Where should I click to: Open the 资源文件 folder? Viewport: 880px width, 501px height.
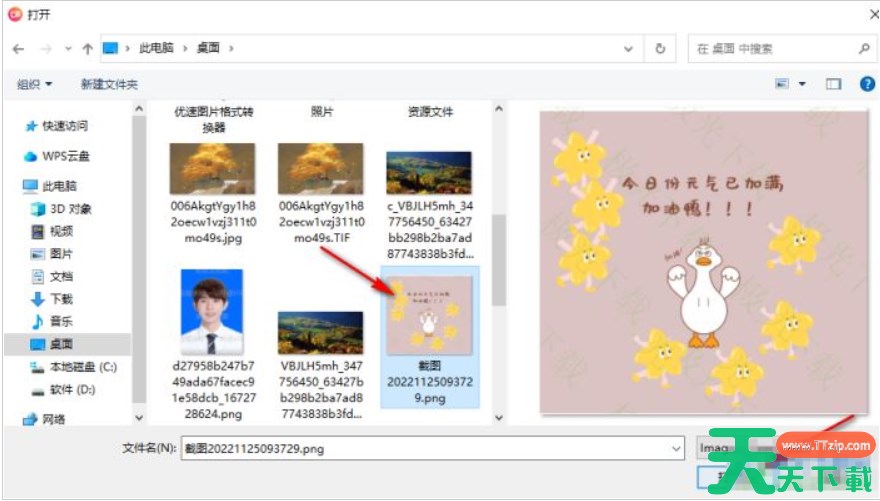tap(430, 112)
